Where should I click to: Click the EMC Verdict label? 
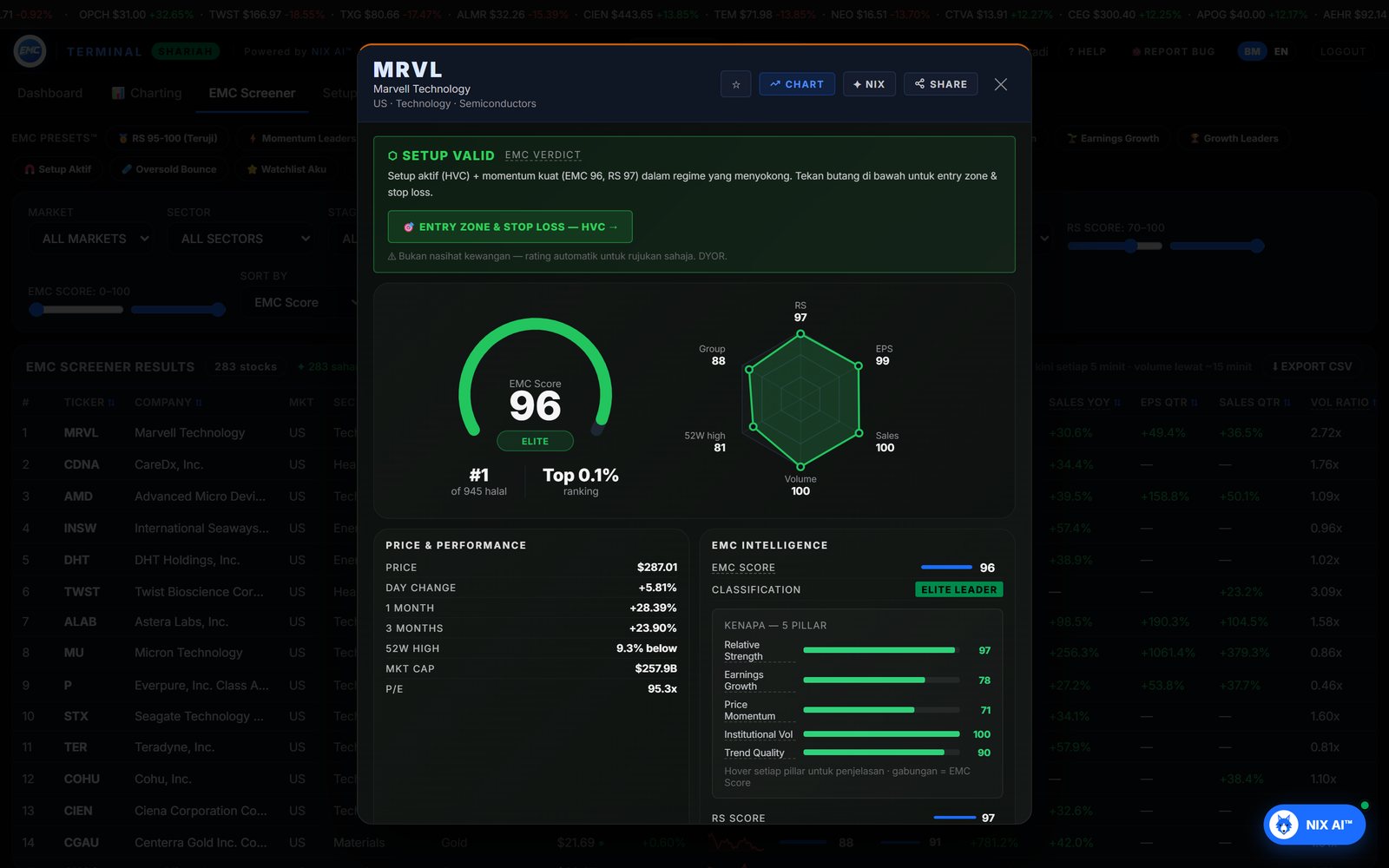(x=543, y=155)
